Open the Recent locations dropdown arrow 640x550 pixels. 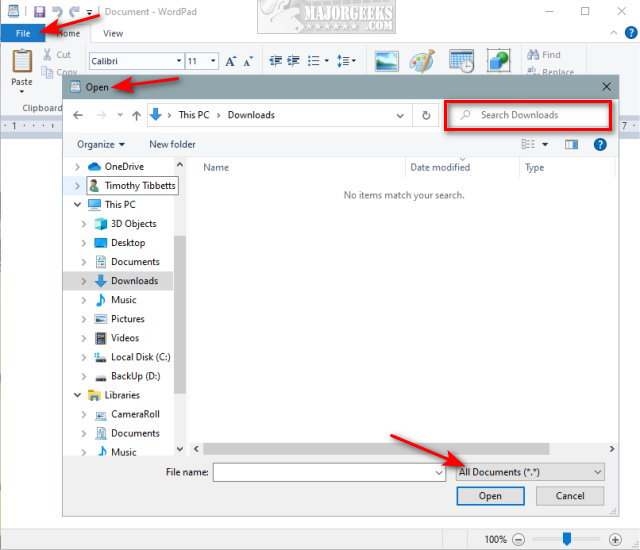click(x=120, y=115)
